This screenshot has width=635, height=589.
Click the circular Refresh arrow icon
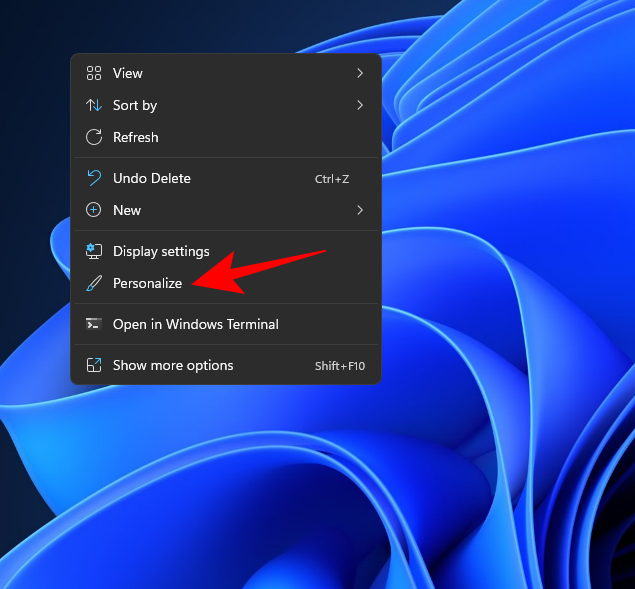click(94, 137)
